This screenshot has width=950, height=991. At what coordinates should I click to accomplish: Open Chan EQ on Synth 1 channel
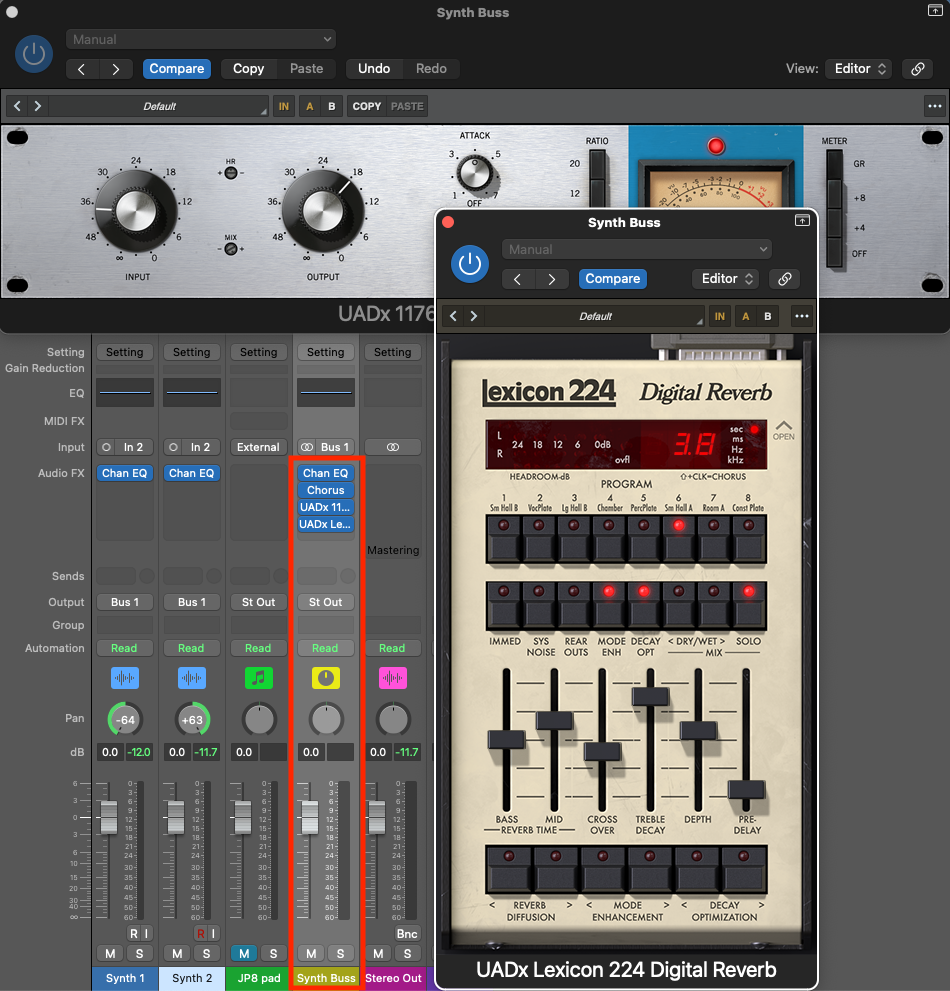point(125,473)
